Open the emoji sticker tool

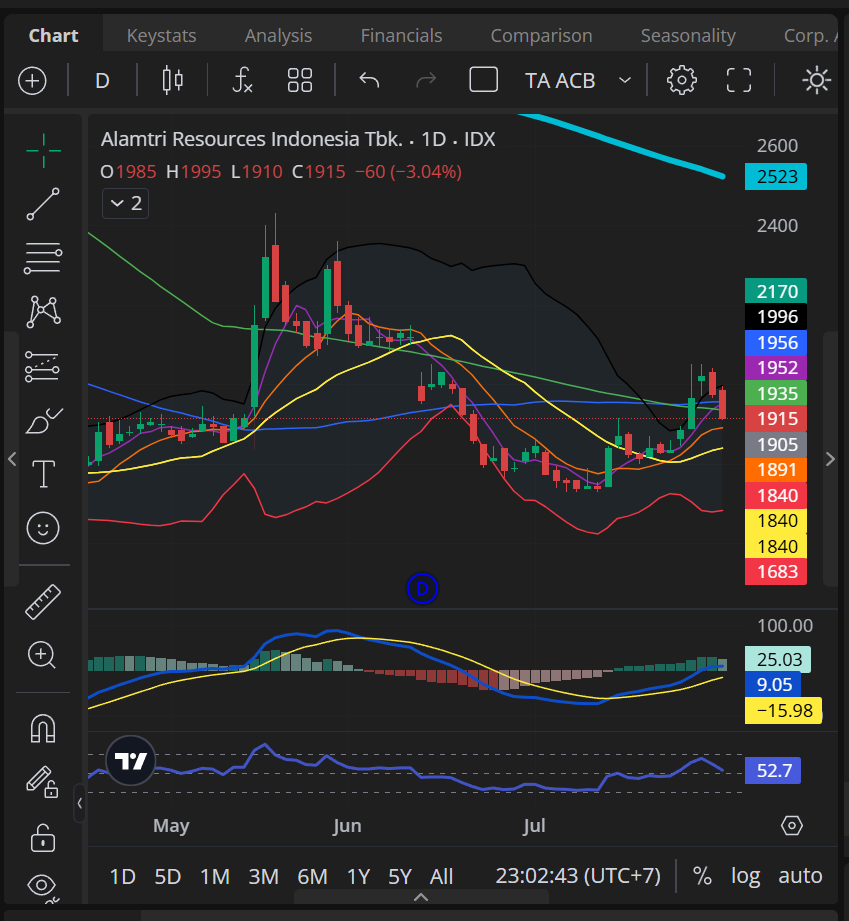[x=43, y=528]
